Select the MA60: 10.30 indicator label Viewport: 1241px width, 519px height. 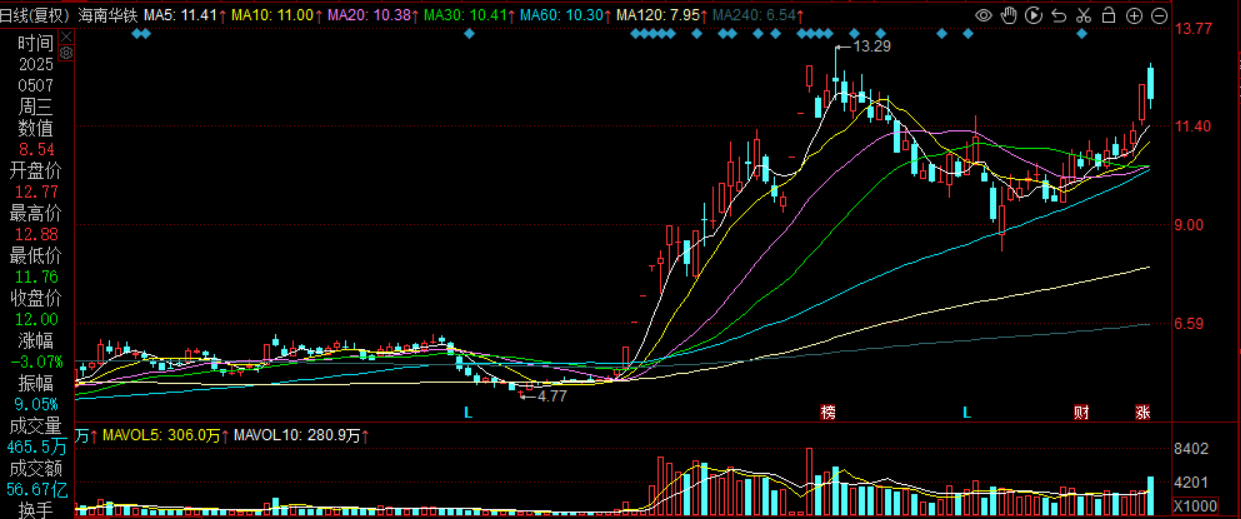tap(560, 16)
